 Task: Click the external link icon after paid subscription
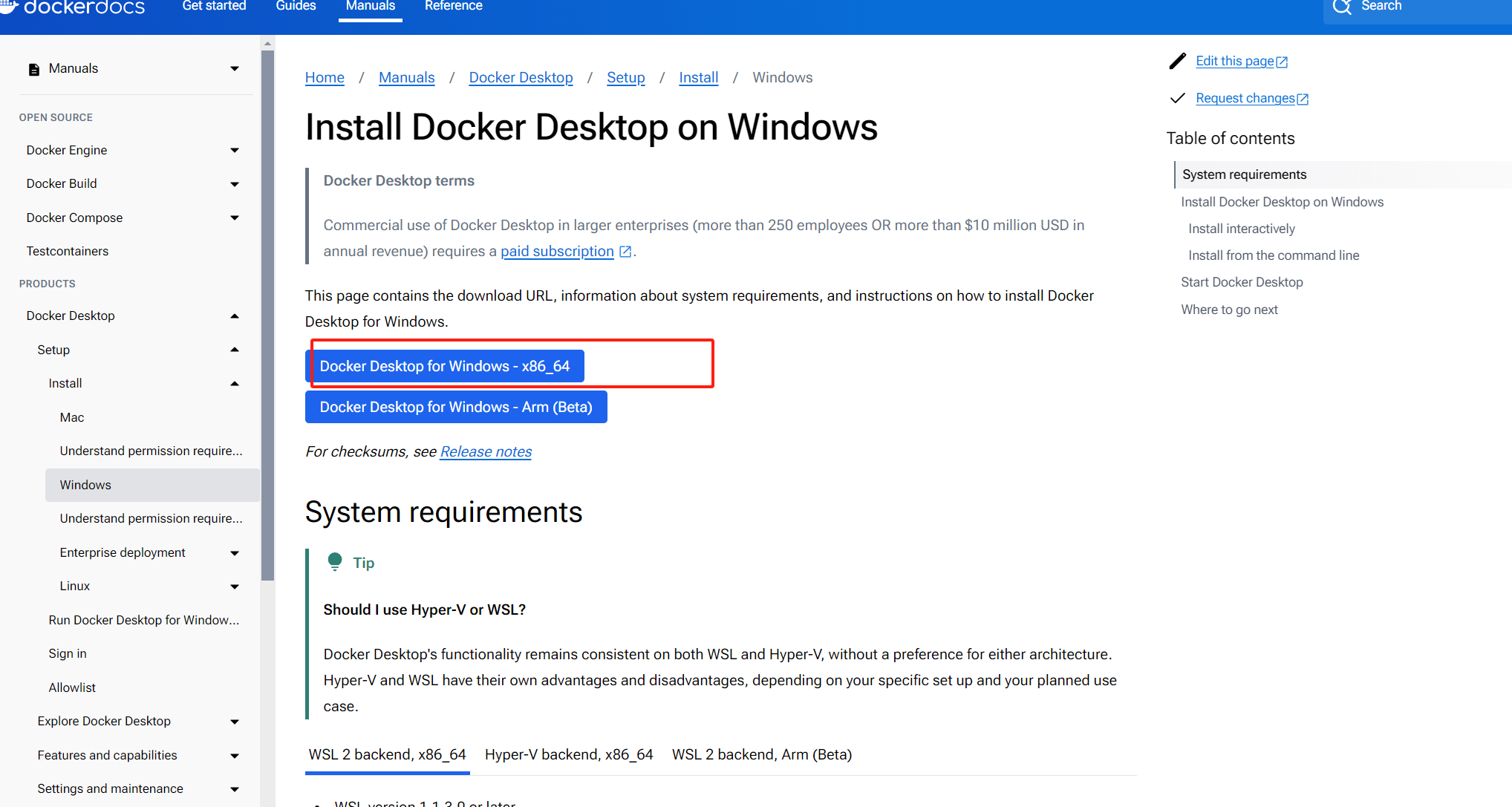pyautogui.click(x=625, y=251)
